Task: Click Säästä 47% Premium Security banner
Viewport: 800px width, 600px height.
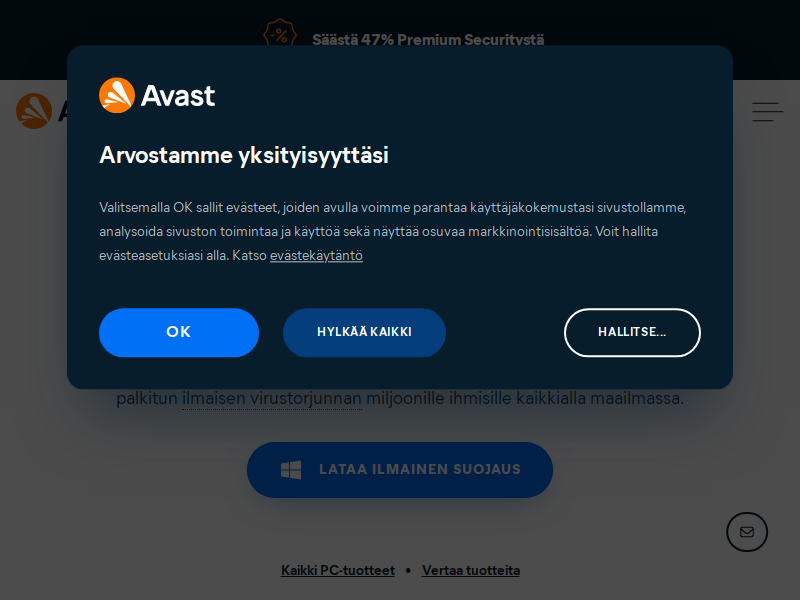Action: tap(428, 39)
